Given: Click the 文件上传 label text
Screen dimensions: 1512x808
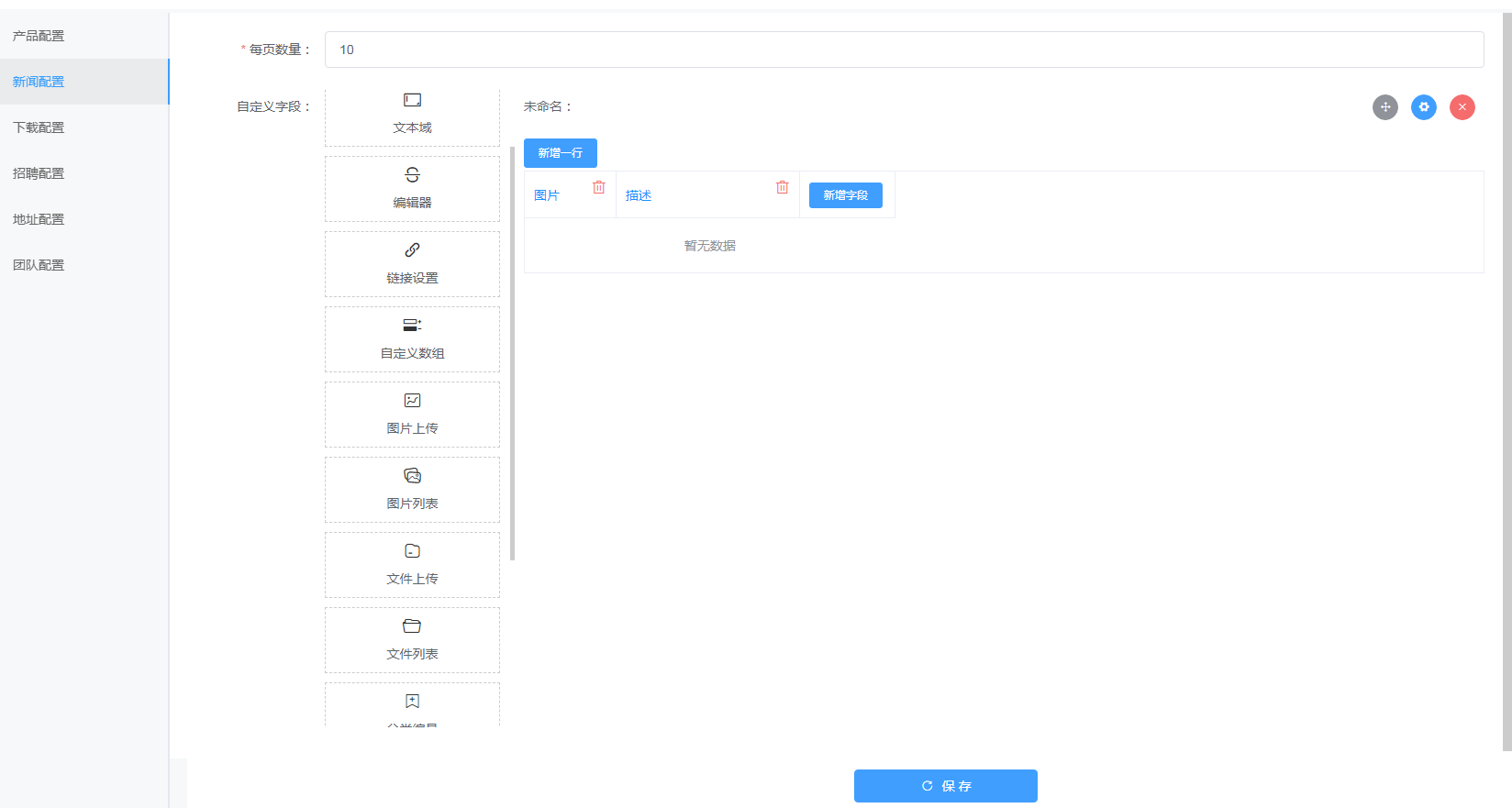Looking at the screenshot, I should [412, 579].
